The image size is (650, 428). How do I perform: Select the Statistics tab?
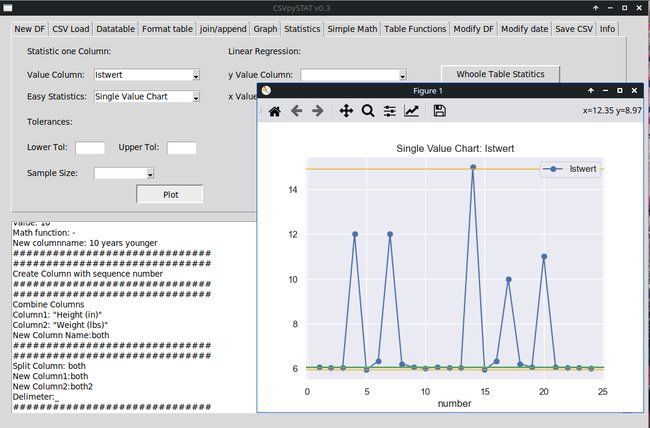tap(302, 29)
